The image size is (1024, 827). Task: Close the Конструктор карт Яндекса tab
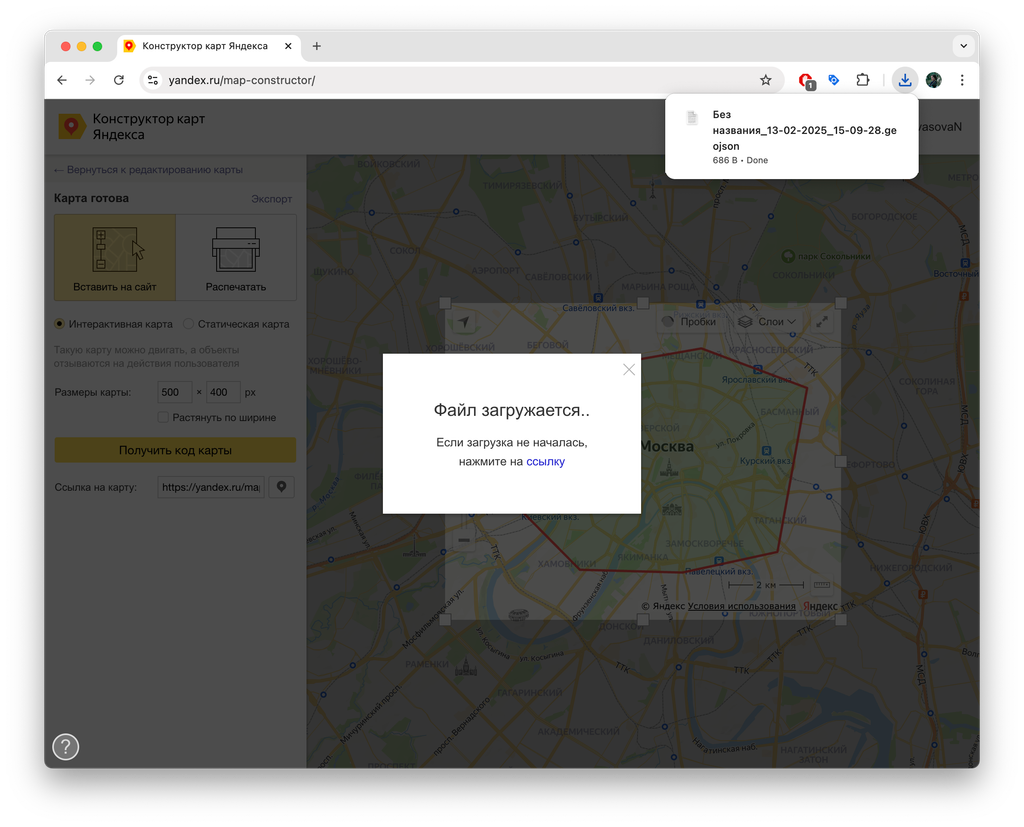tap(288, 46)
